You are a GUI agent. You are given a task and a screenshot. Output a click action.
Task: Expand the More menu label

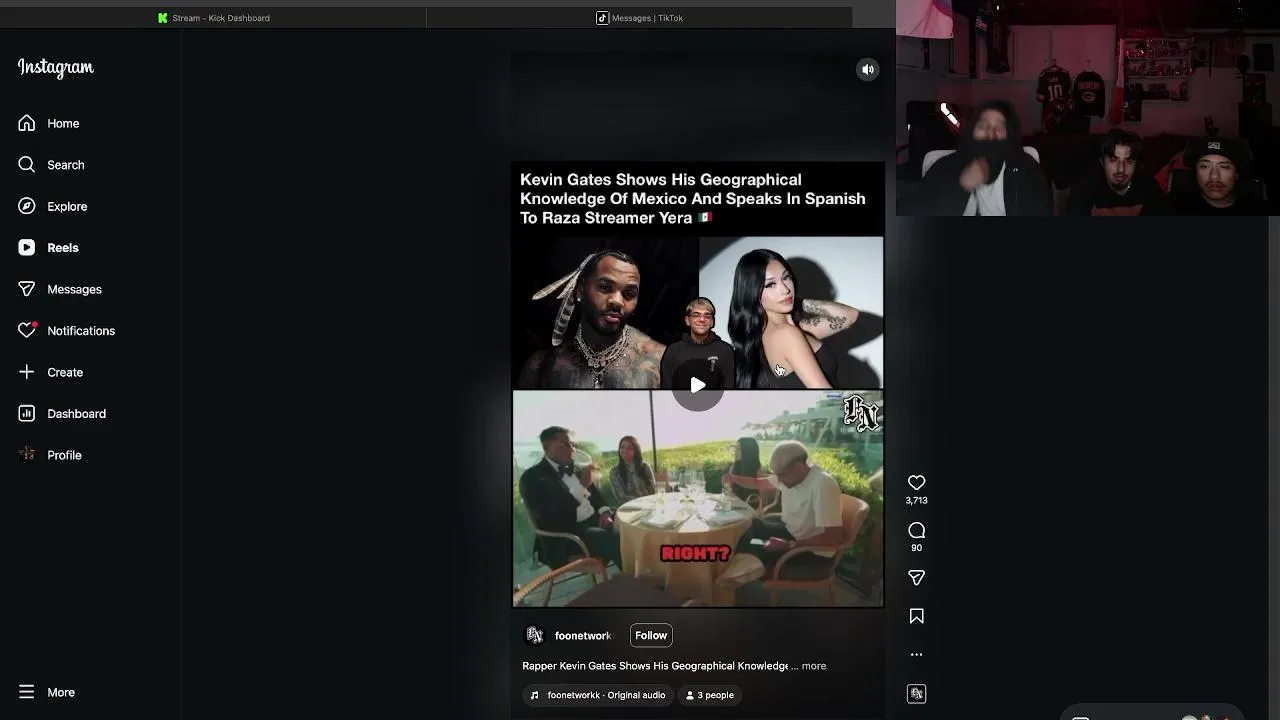point(61,692)
